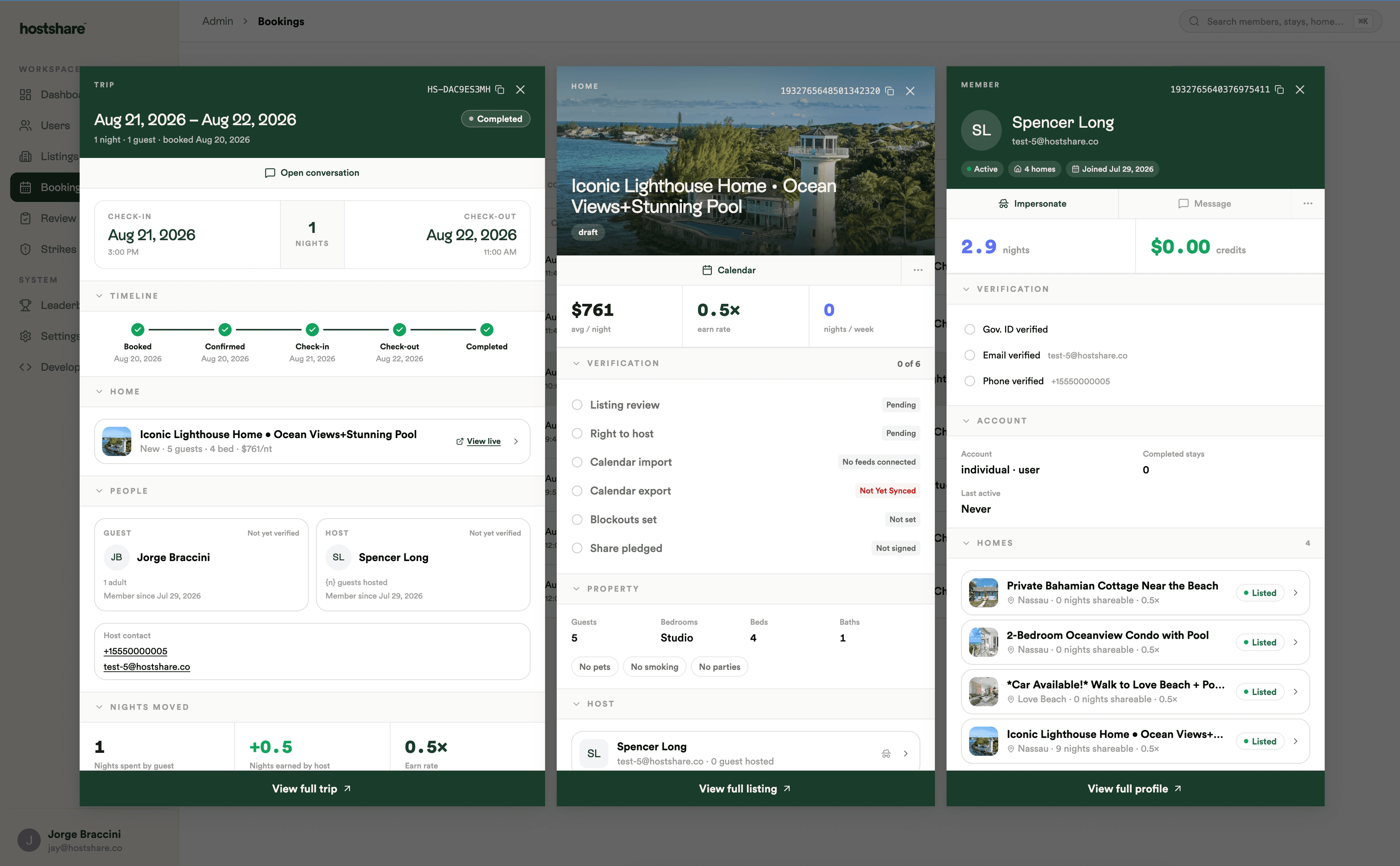Viewport: 1400px width, 866px height.
Task: Close the Home panel
Action: (910, 91)
